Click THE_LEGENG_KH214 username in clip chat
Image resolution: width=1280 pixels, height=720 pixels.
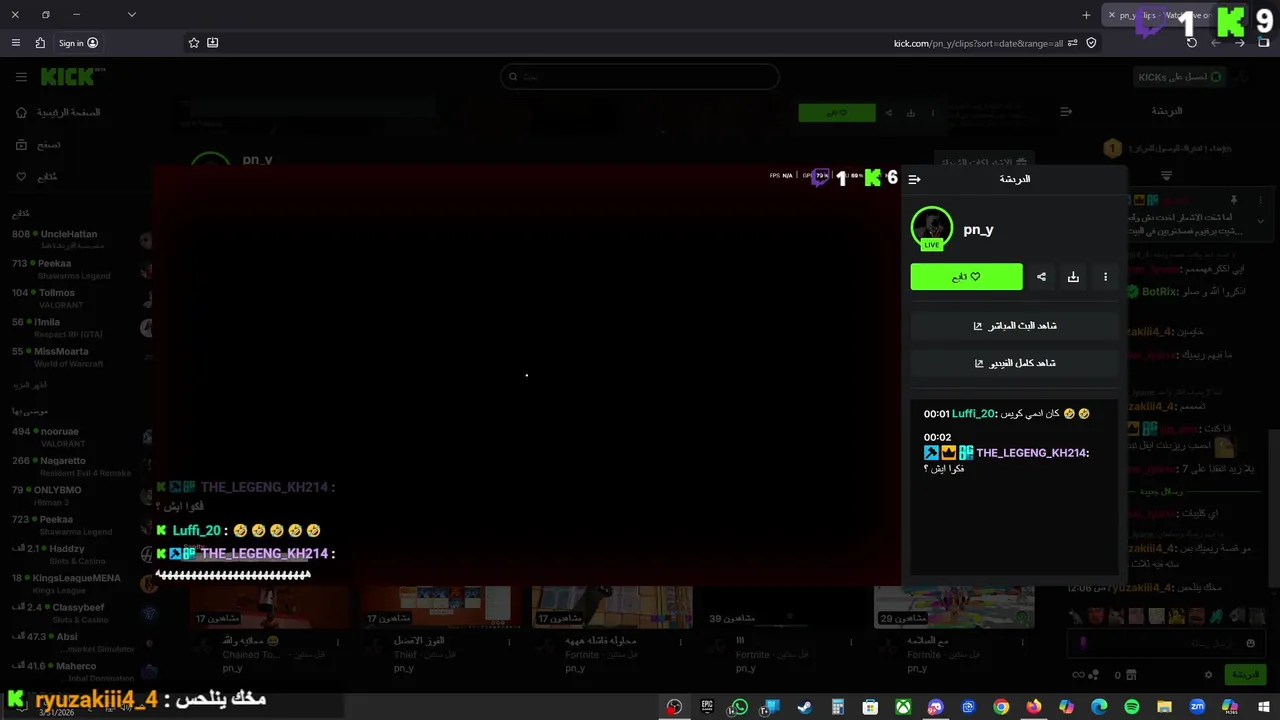point(1032,453)
